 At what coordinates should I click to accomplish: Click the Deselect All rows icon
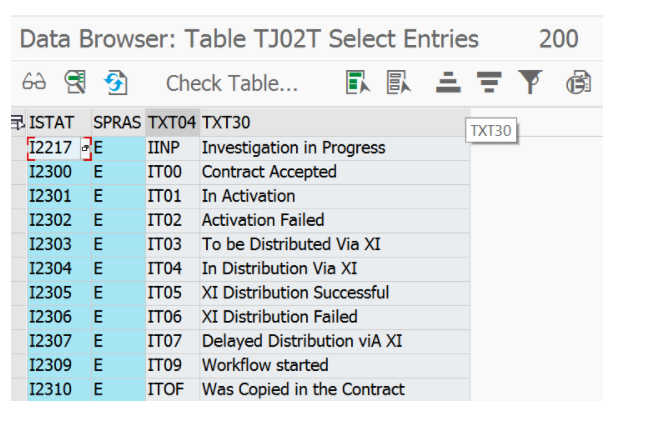398,82
